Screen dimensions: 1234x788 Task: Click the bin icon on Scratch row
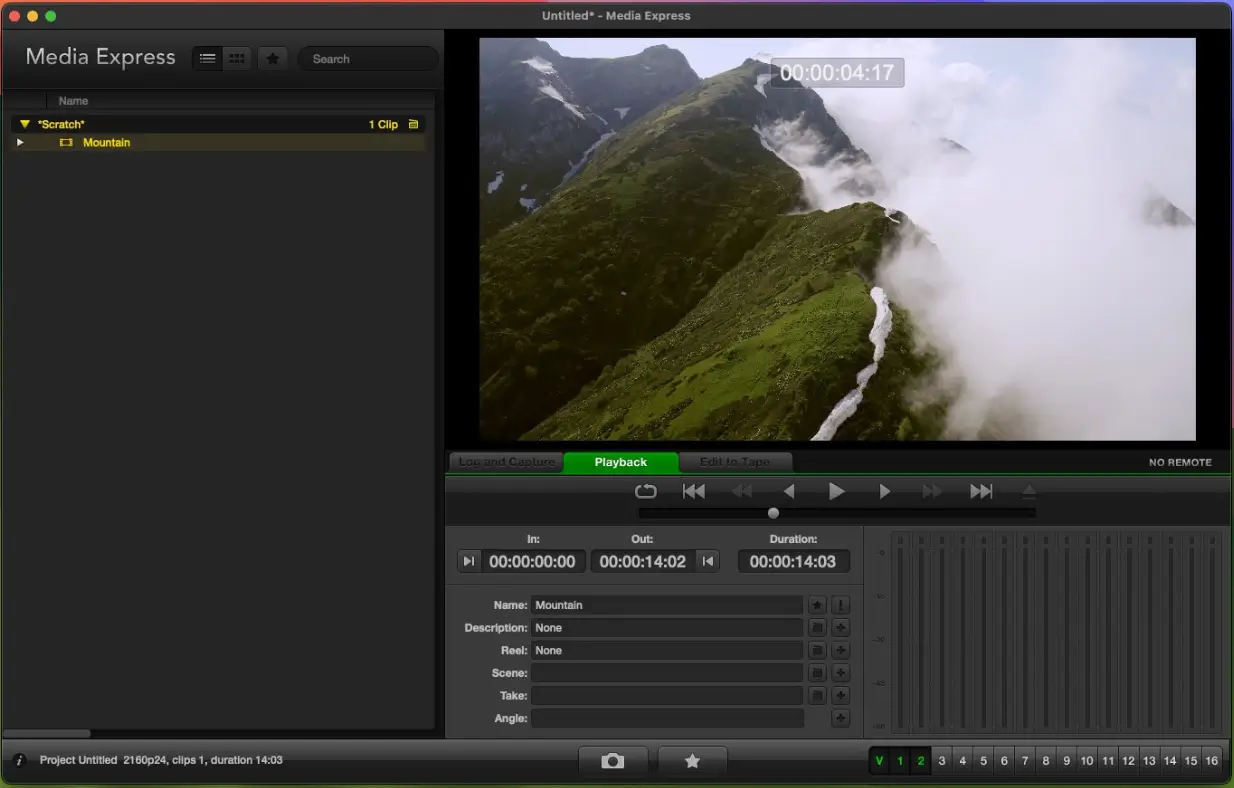[413, 124]
